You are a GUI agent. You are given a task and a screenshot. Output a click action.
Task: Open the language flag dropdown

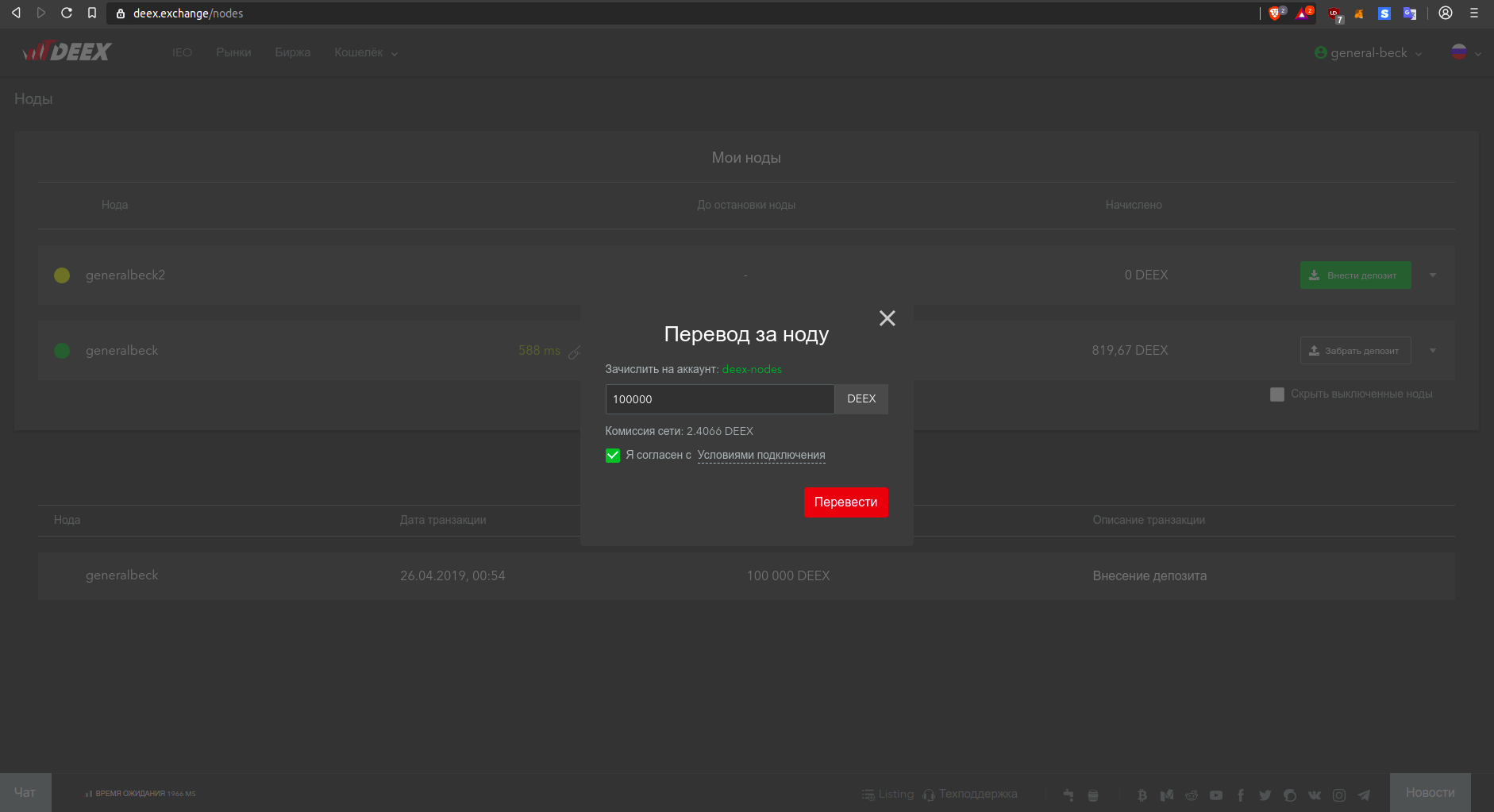click(x=1465, y=53)
